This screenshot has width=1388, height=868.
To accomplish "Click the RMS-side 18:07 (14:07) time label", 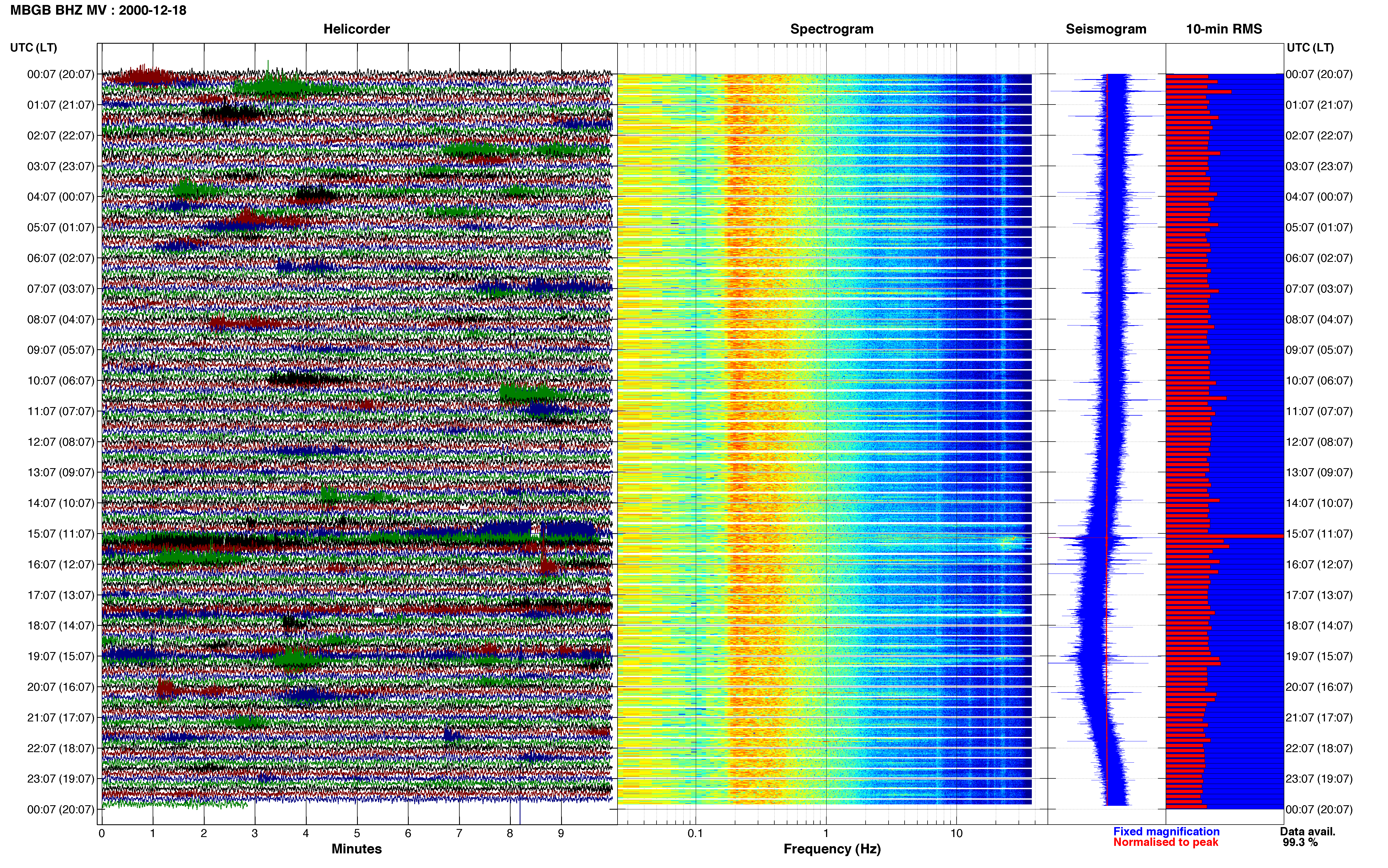I will [1319, 626].
